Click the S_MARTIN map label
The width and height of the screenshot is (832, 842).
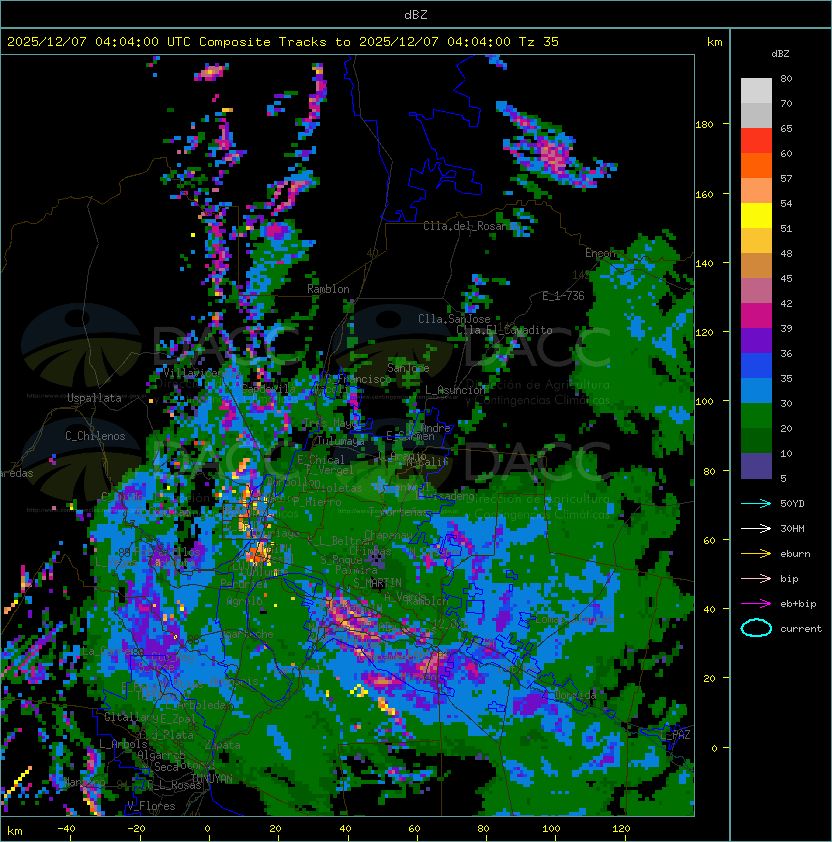coord(377,582)
